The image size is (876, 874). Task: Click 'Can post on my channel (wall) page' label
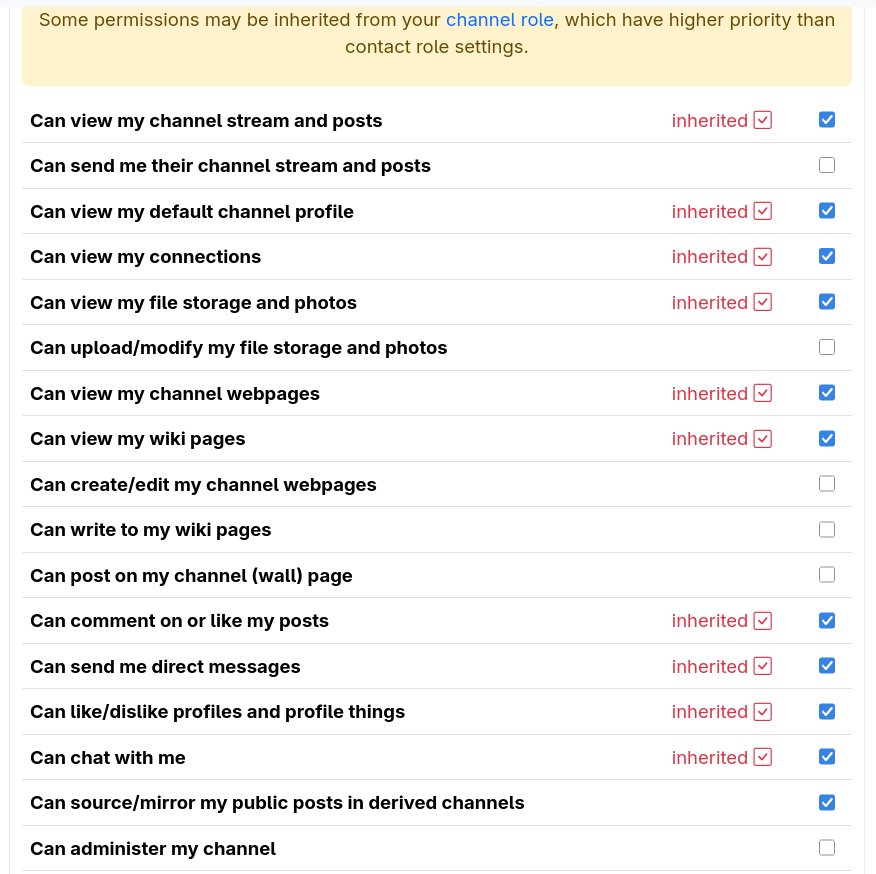[x=191, y=576]
